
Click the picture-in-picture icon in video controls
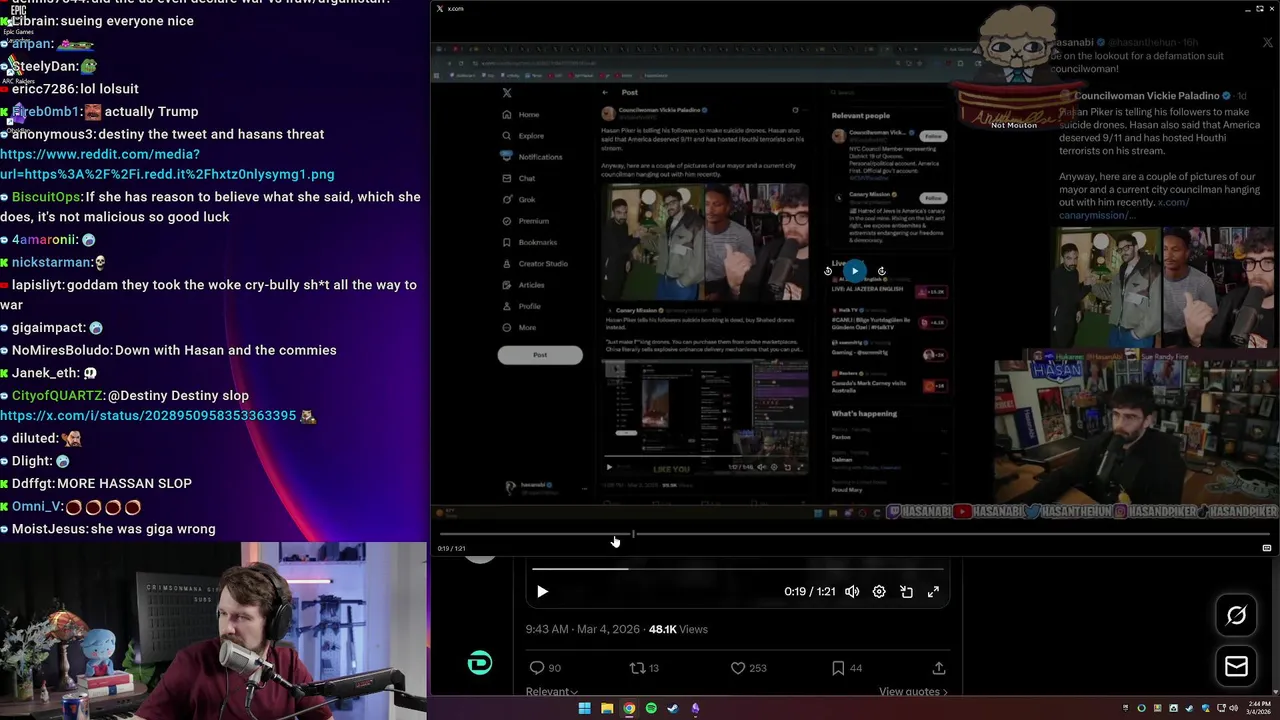point(906,592)
